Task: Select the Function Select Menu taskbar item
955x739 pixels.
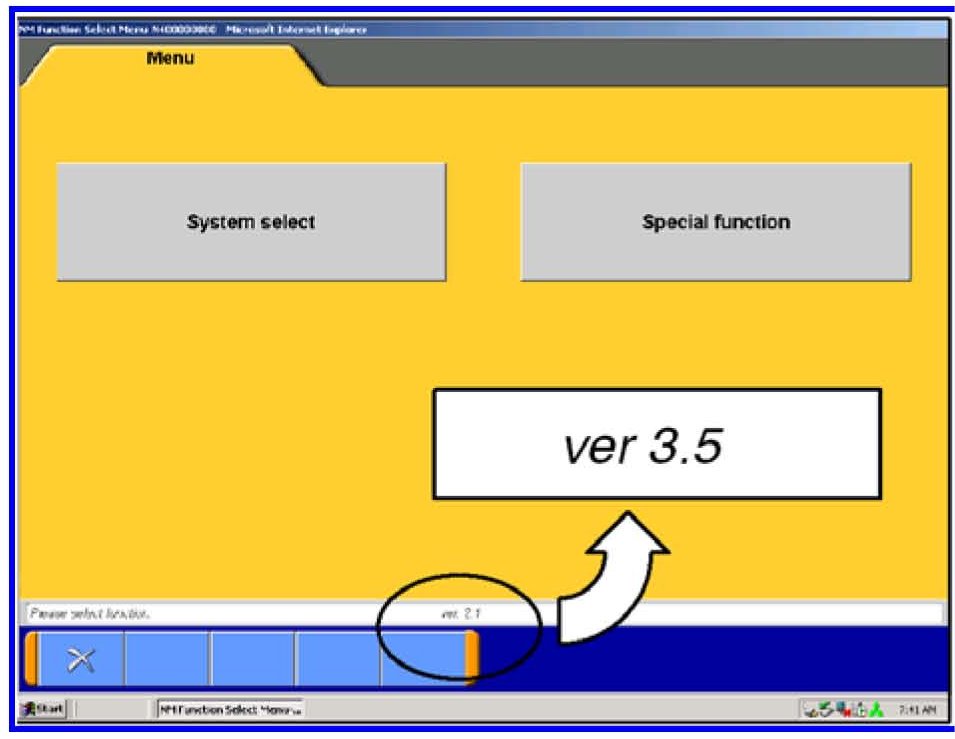Action: tap(229, 709)
